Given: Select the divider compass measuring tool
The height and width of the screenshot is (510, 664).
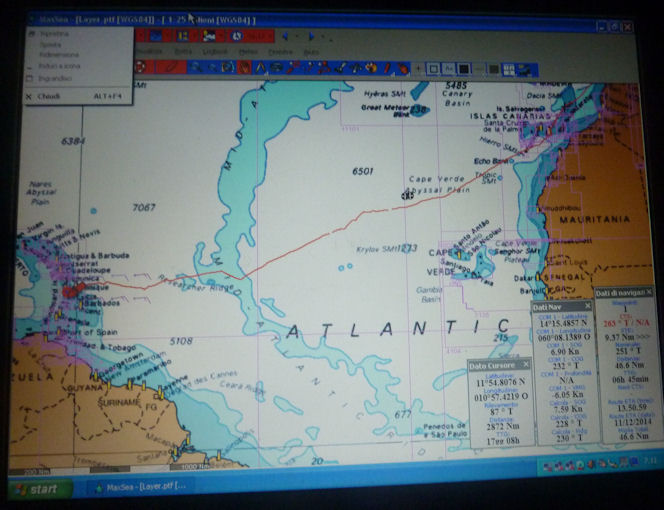Looking at the screenshot, I should pyautogui.click(x=260, y=67).
